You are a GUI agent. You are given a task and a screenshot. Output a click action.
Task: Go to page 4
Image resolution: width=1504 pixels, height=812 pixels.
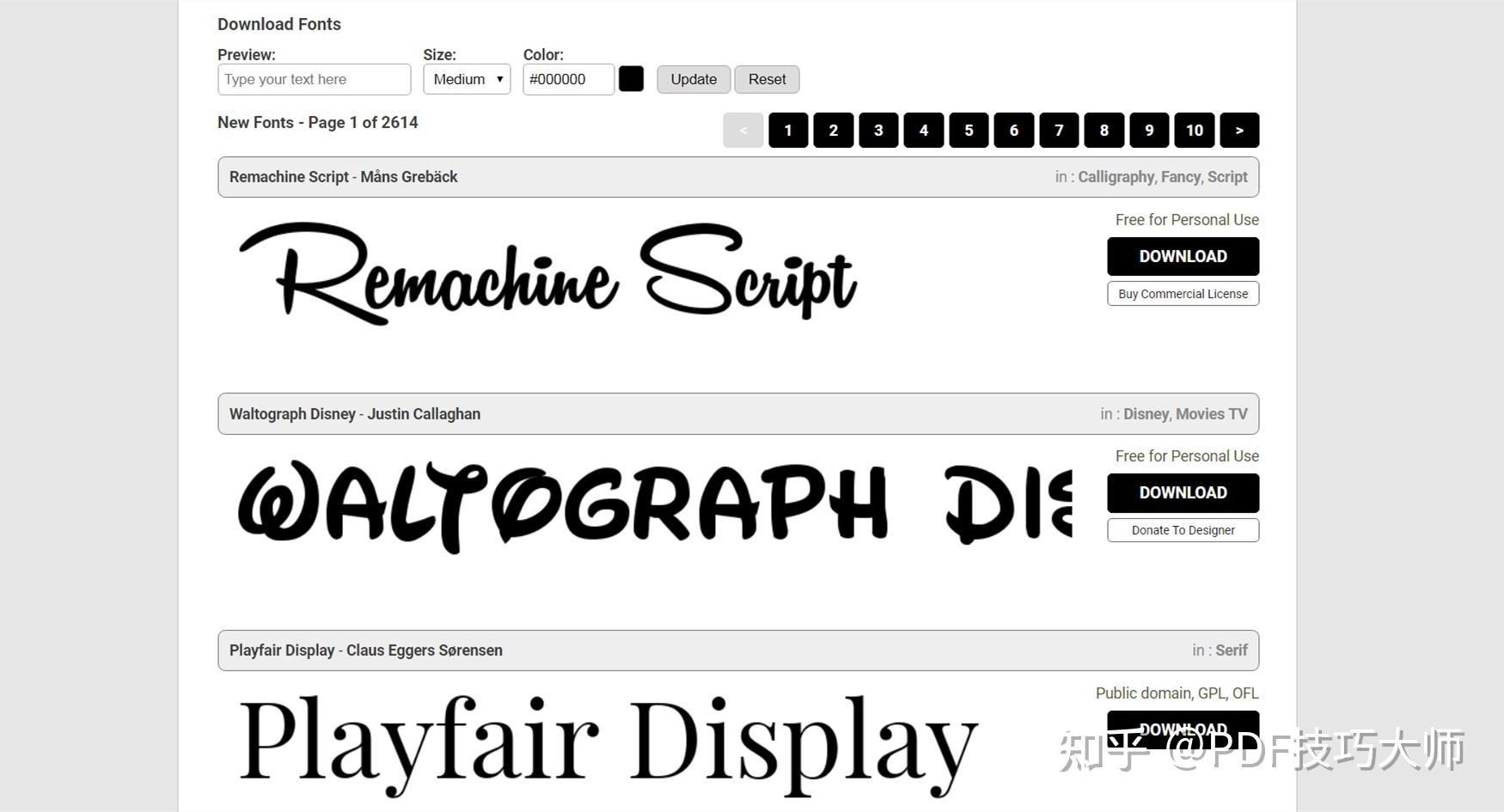pyautogui.click(x=924, y=130)
